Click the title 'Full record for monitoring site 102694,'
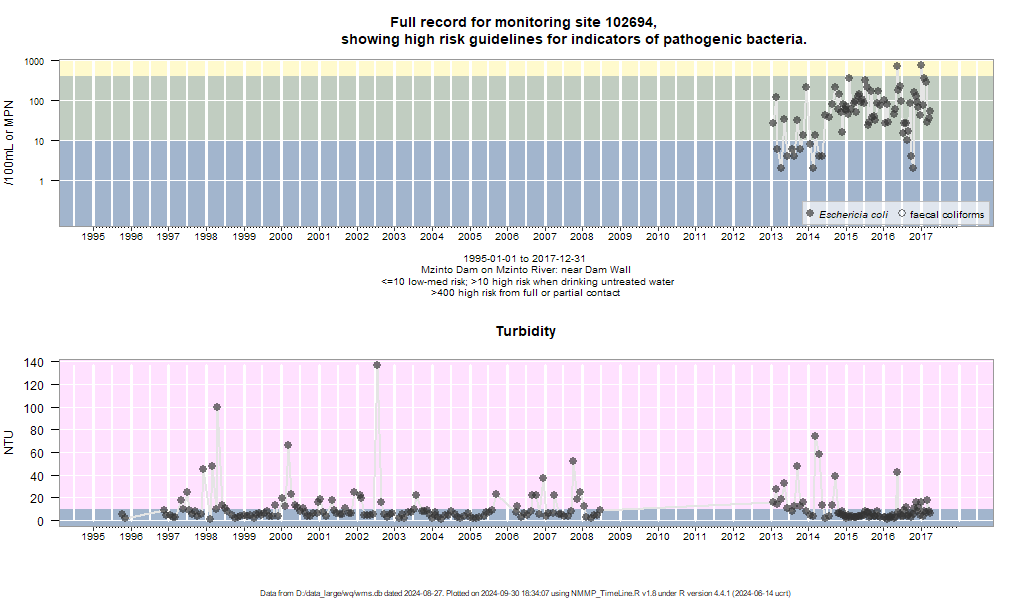This screenshot has width=1024, height=600. tap(524, 22)
